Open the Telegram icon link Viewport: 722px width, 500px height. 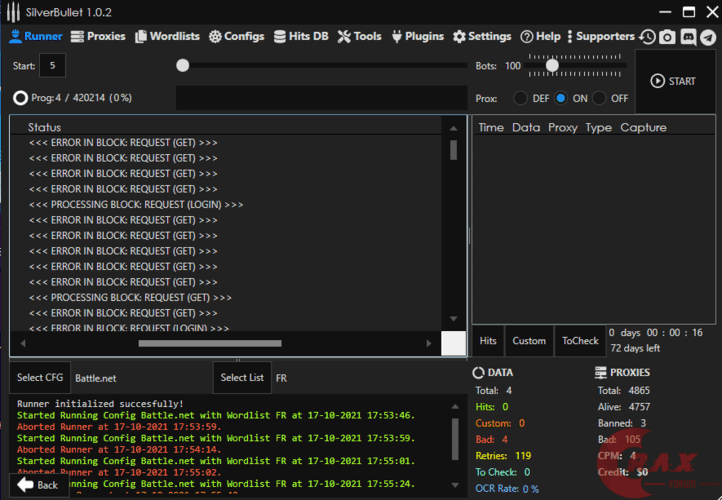[709, 37]
